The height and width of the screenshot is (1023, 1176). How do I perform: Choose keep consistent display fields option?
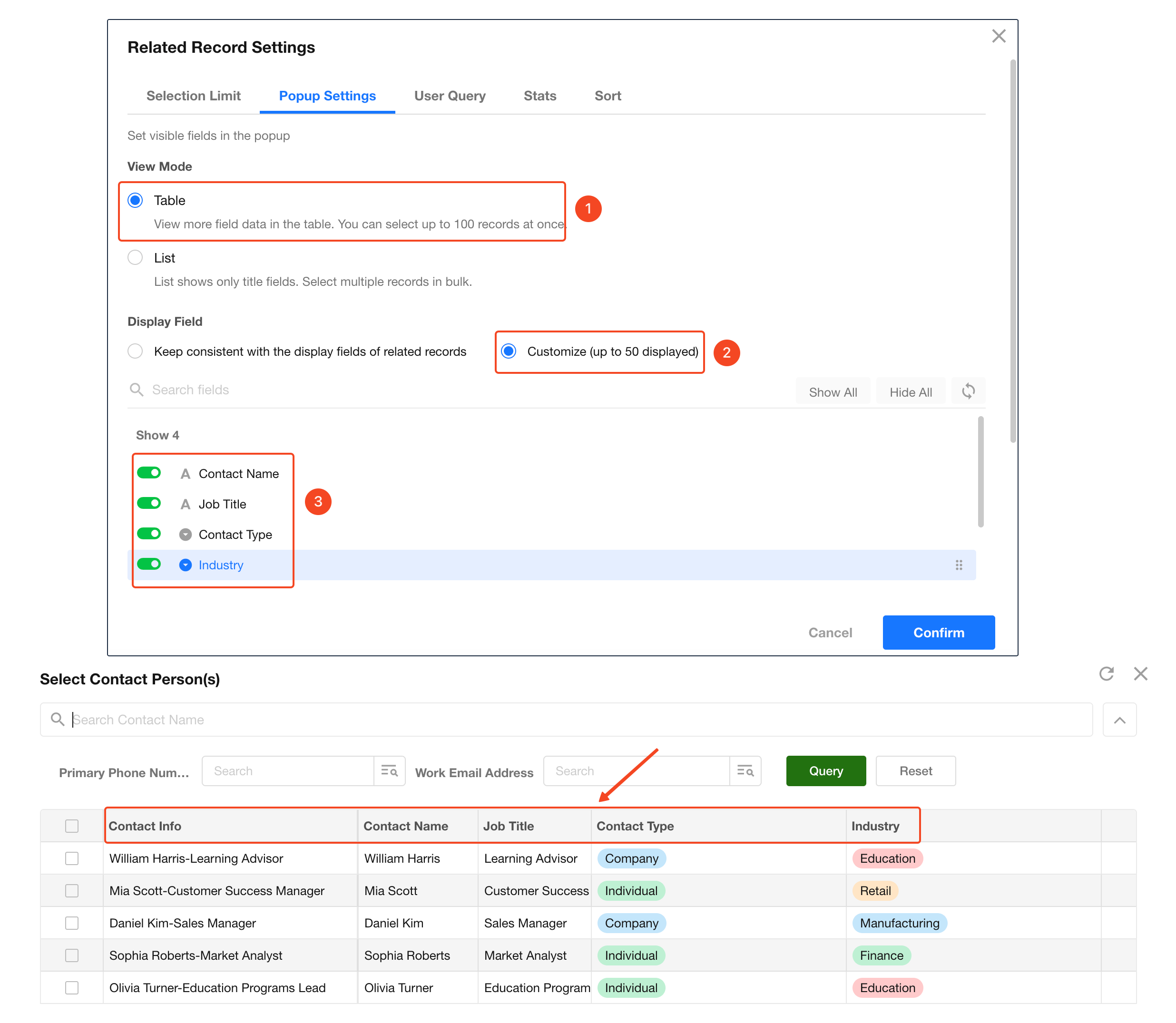click(136, 351)
